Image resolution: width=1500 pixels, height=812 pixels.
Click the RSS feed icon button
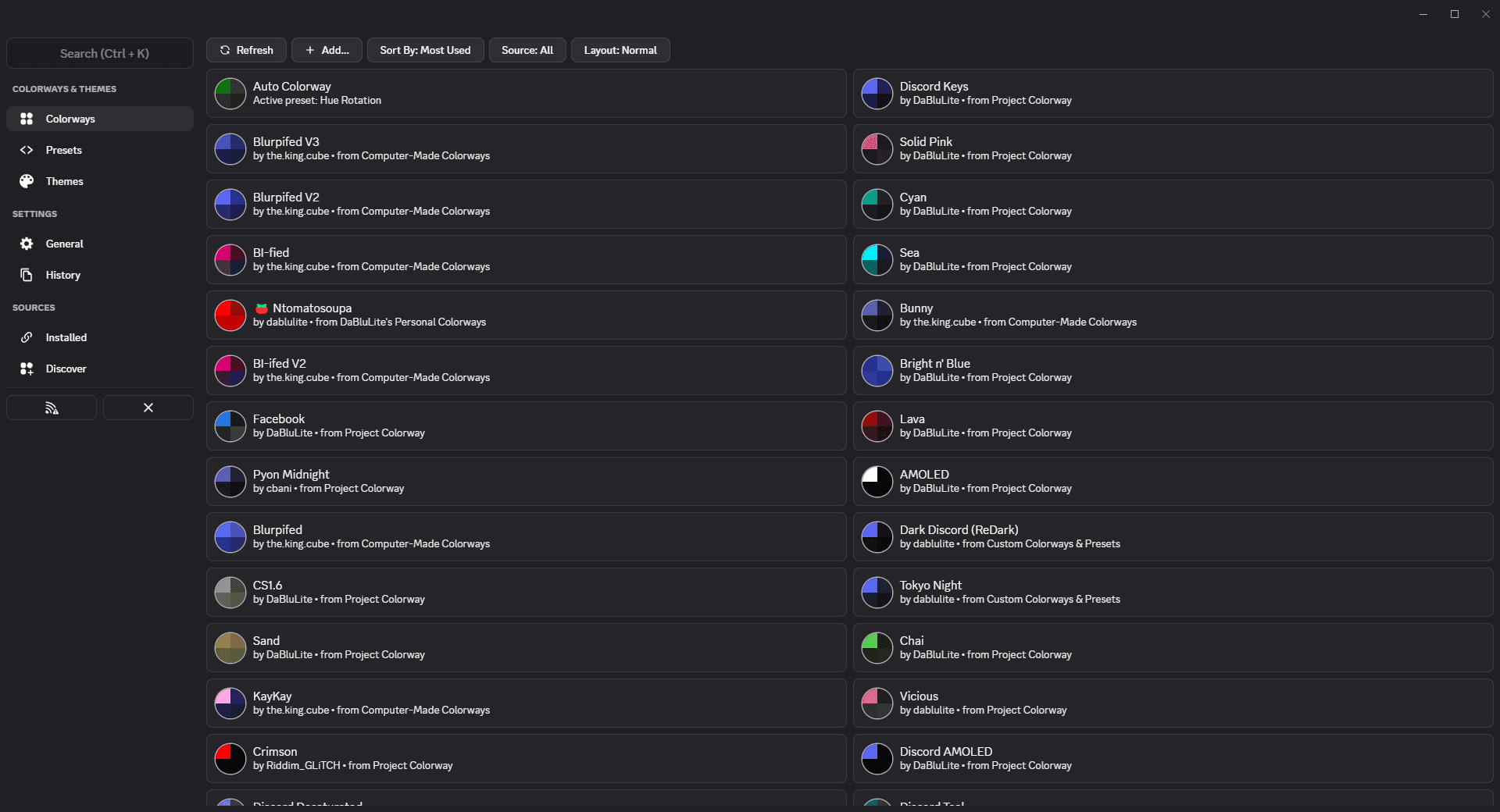point(52,408)
